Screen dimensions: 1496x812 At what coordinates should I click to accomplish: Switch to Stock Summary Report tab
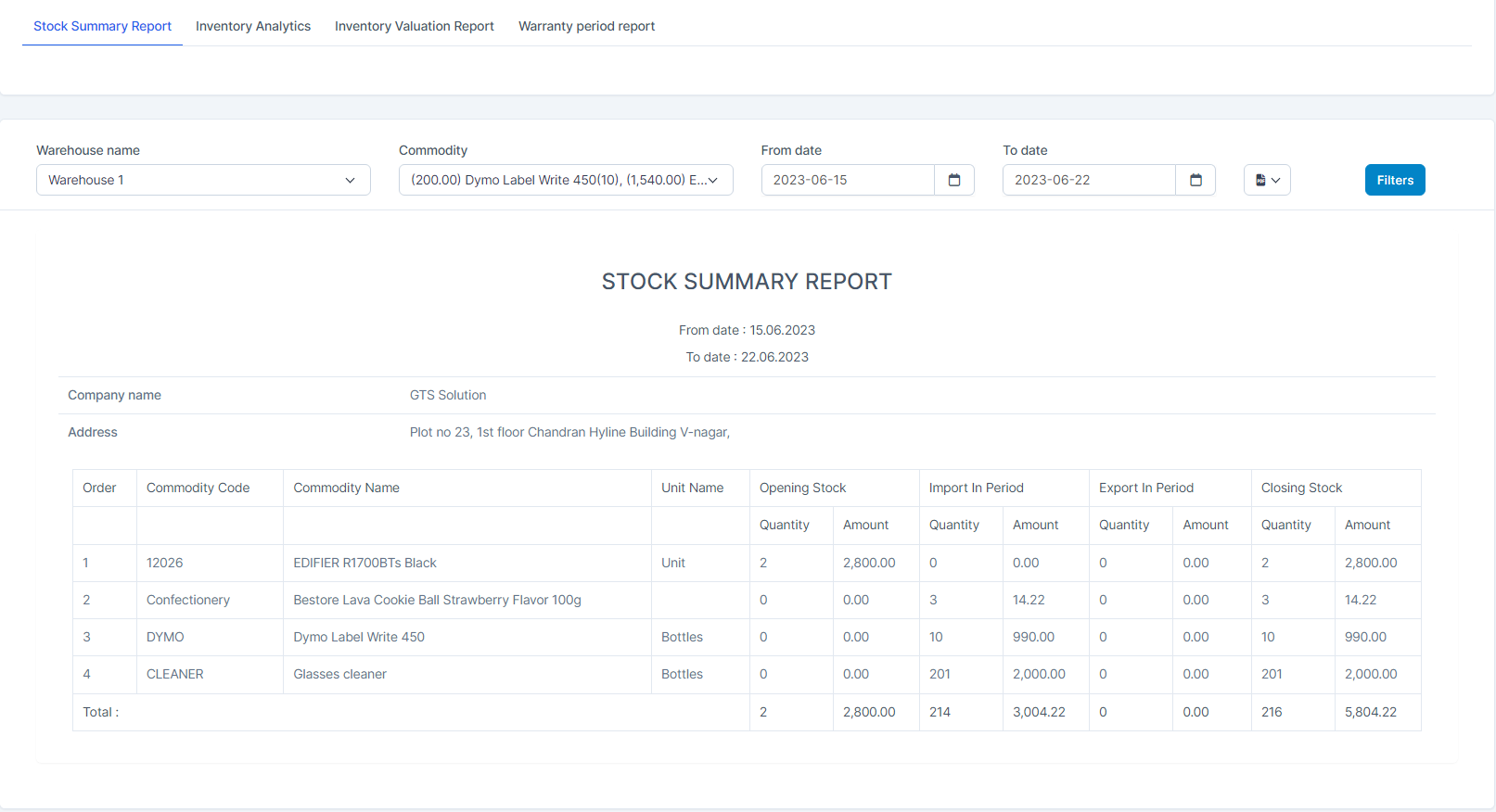point(102,26)
